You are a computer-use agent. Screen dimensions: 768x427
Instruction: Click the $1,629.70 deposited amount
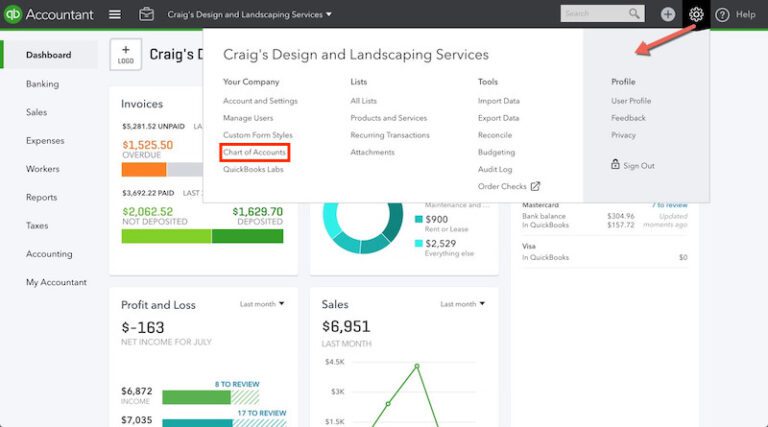pyautogui.click(x=258, y=212)
